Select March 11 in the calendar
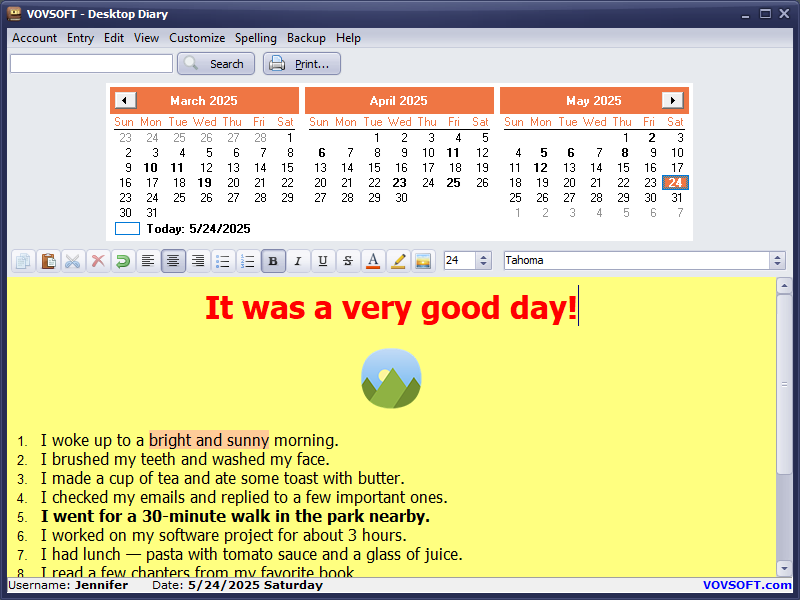The image size is (800, 600). coord(177,168)
